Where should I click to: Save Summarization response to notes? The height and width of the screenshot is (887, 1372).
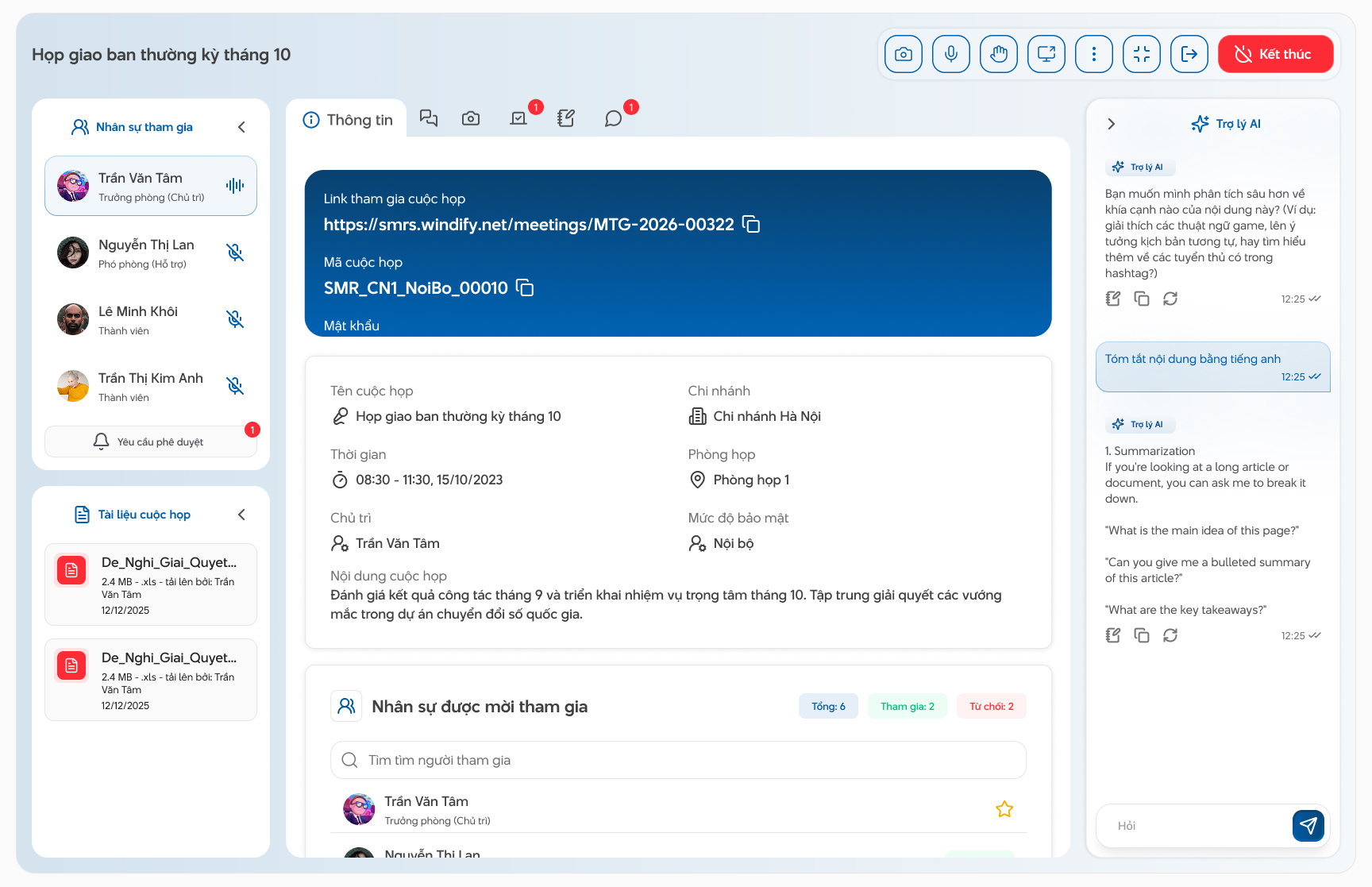click(1113, 635)
